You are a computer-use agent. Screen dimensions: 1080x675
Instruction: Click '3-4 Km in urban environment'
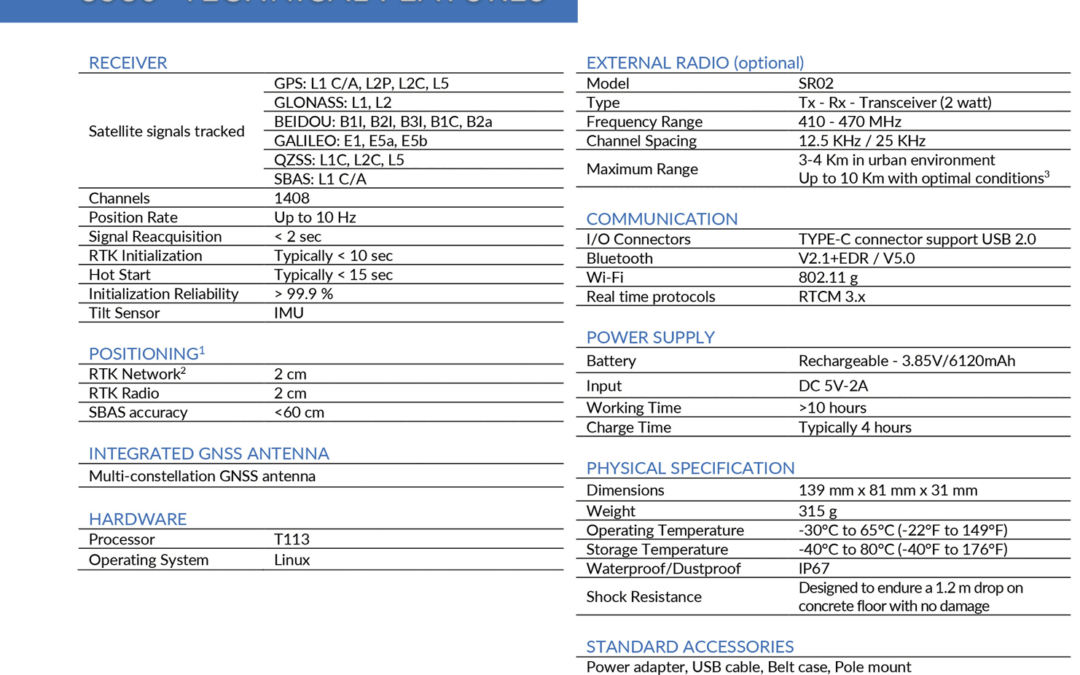896,160
